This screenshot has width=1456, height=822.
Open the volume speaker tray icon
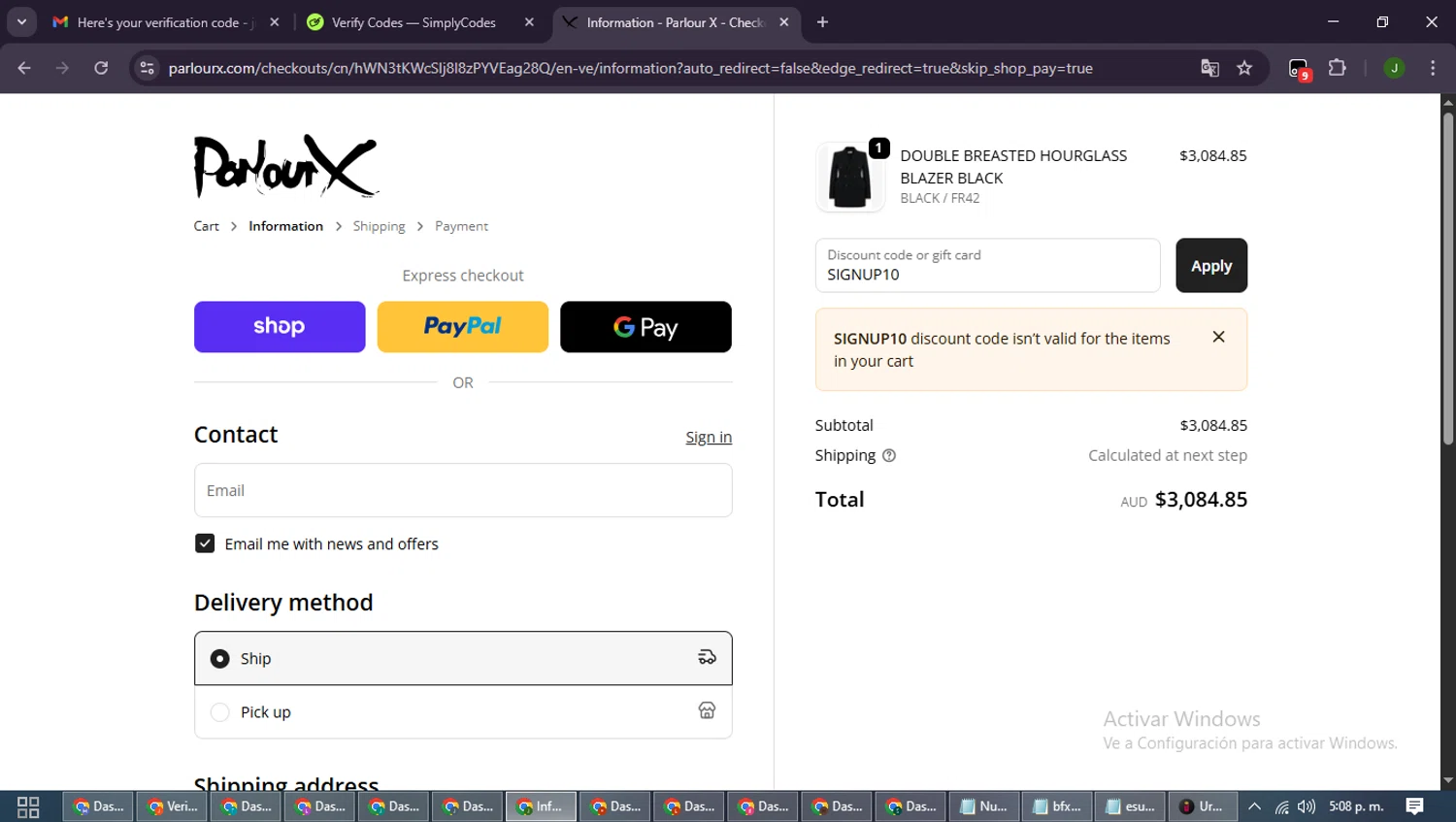pyautogui.click(x=1307, y=806)
